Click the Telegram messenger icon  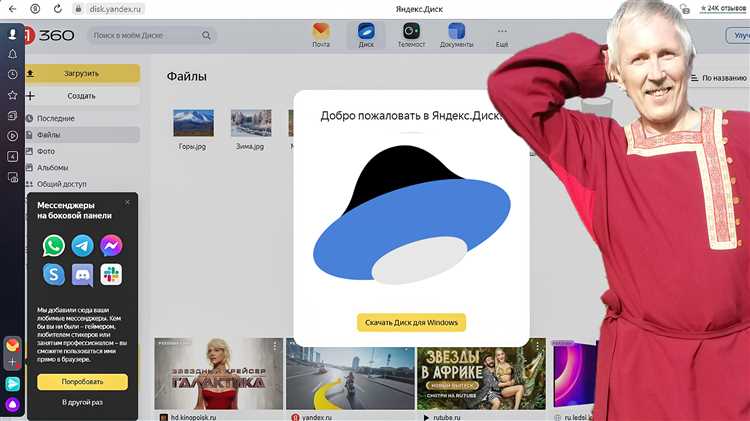[82, 245]
